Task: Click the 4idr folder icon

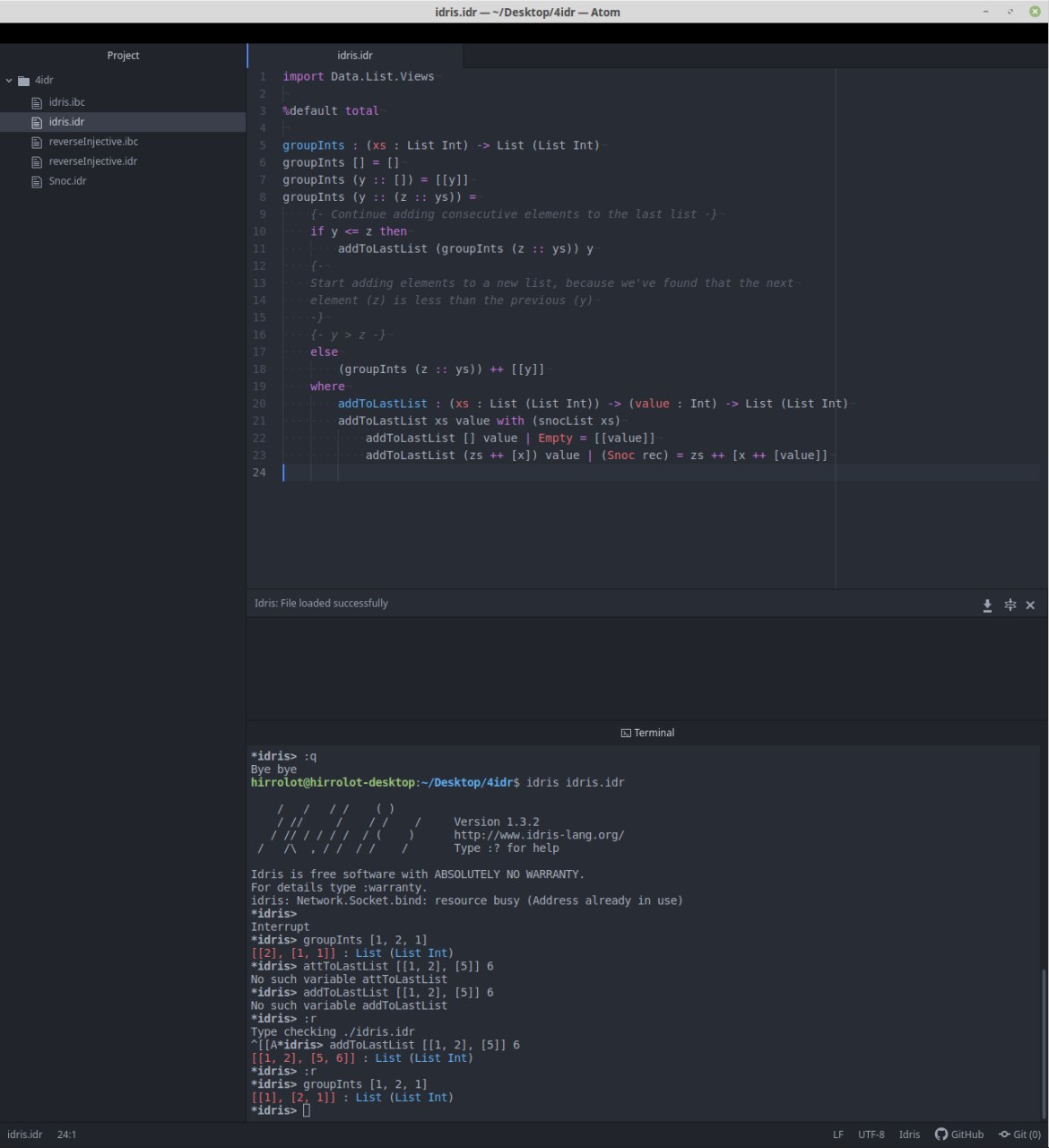Action: 24,81
